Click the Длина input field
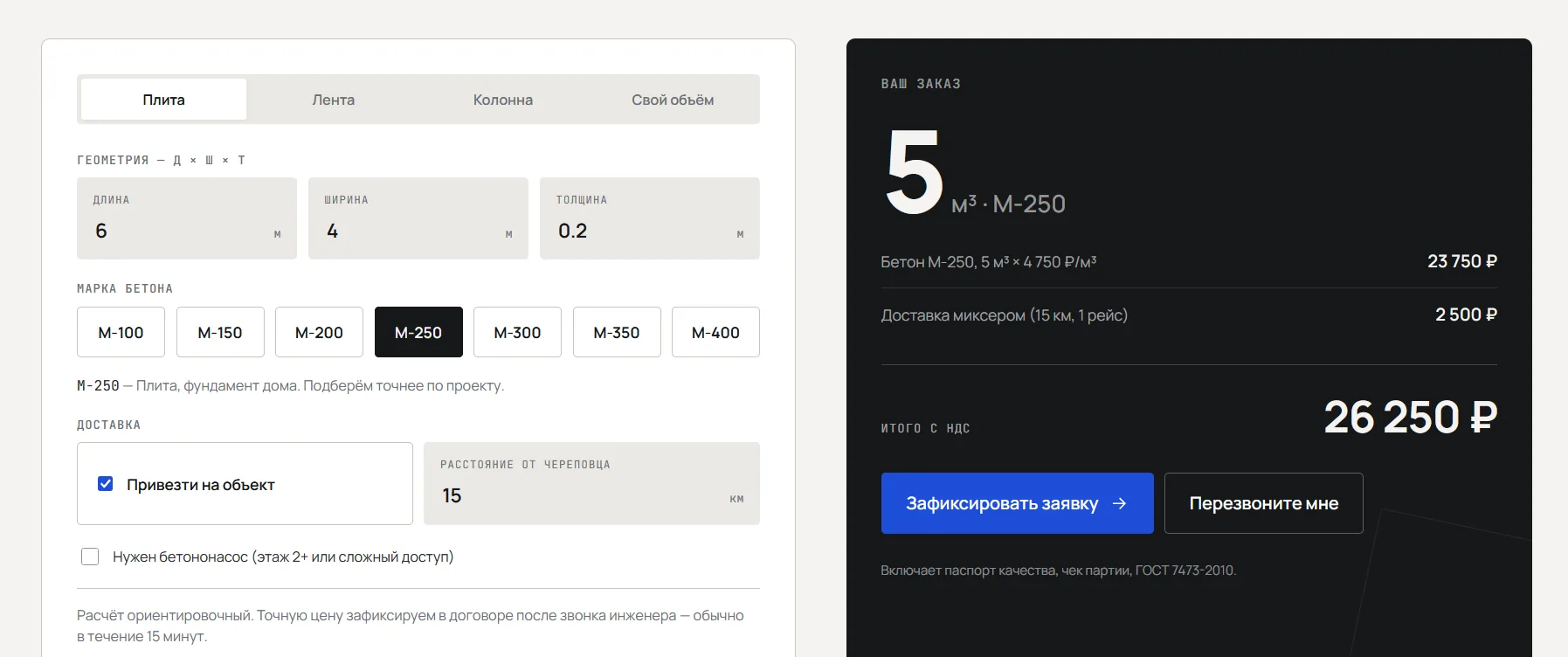 (x=187, y=218)
